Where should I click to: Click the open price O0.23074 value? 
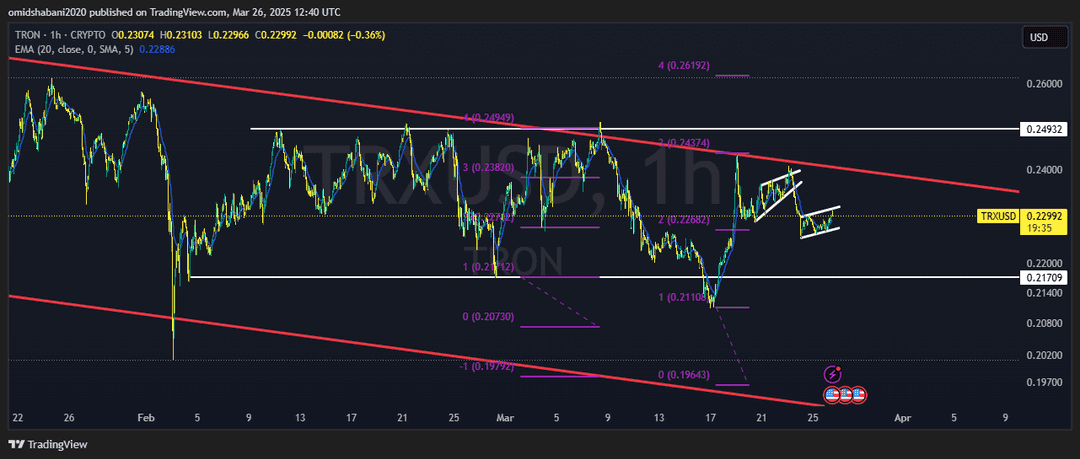[134, 34]
